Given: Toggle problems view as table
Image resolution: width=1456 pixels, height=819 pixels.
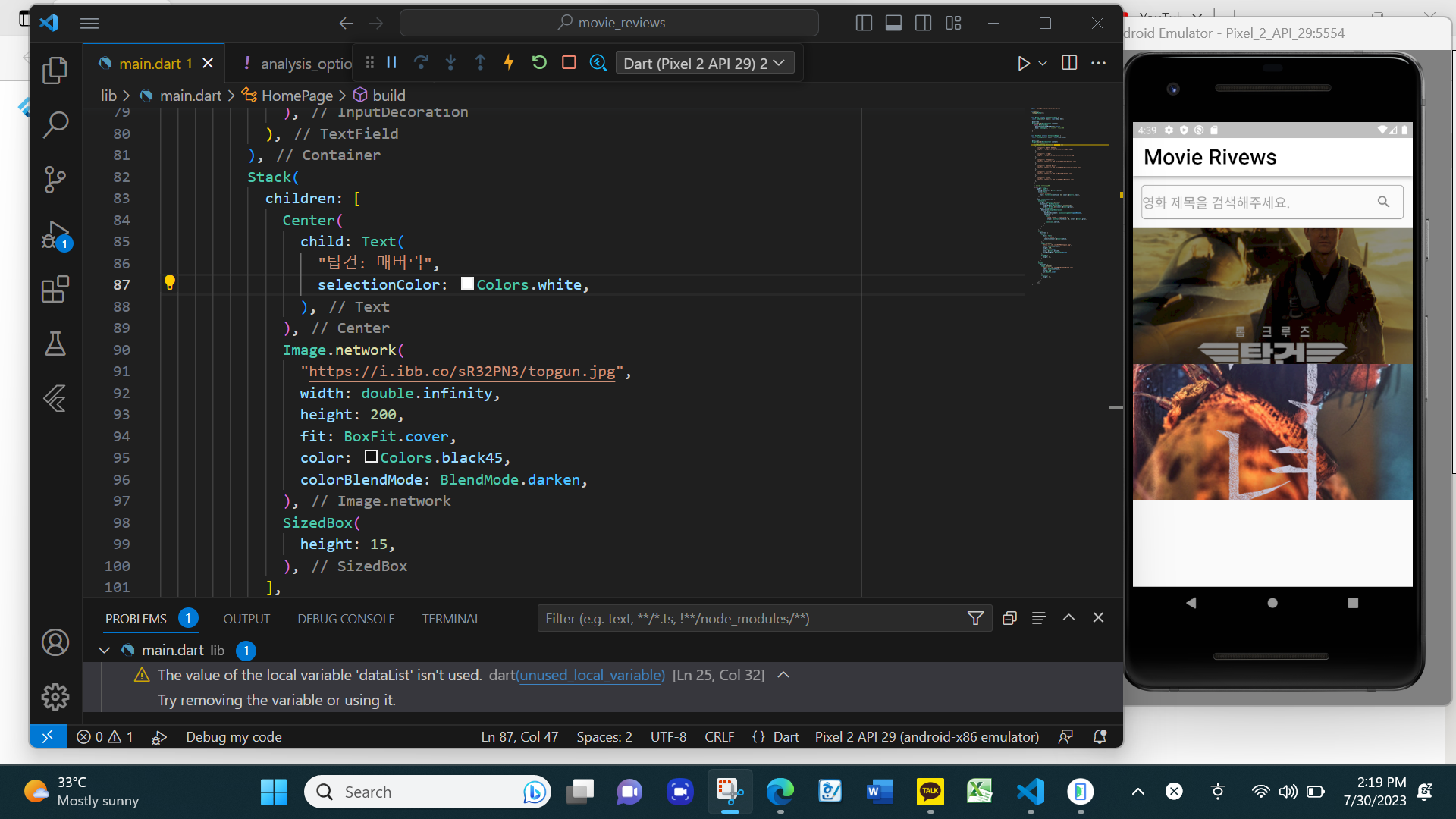Looking at the screenshot, I should pos(1039,618).
